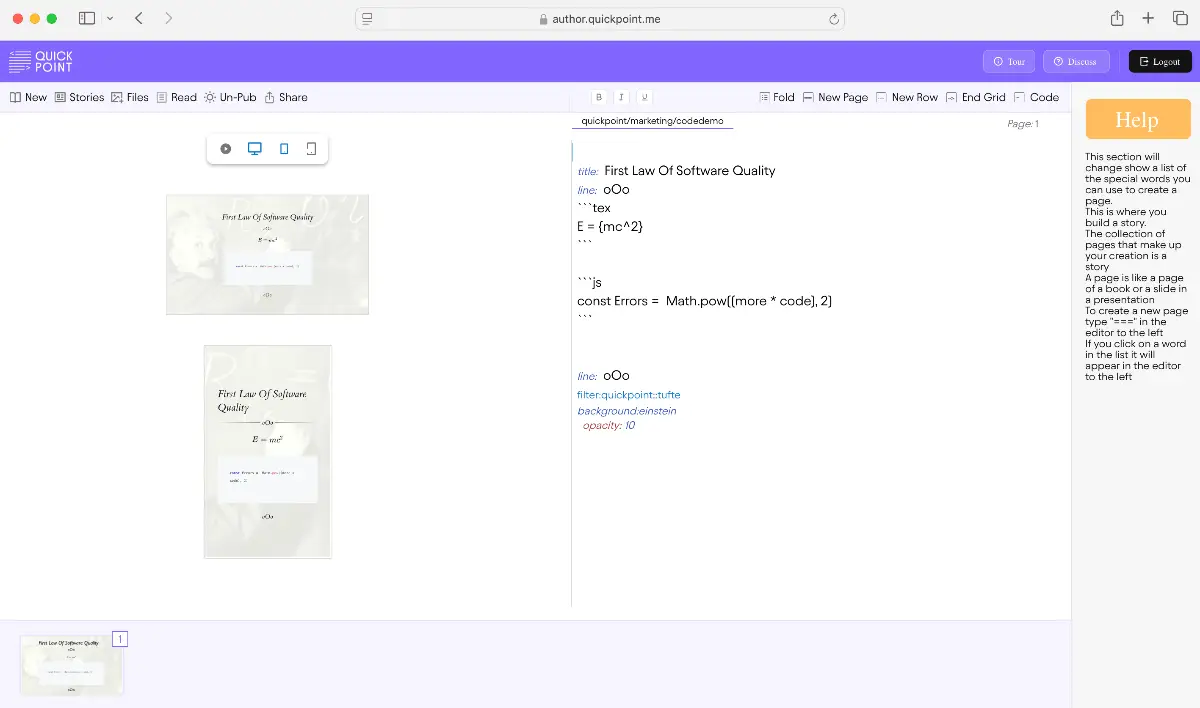Insert a New Page

pos(835,97)
